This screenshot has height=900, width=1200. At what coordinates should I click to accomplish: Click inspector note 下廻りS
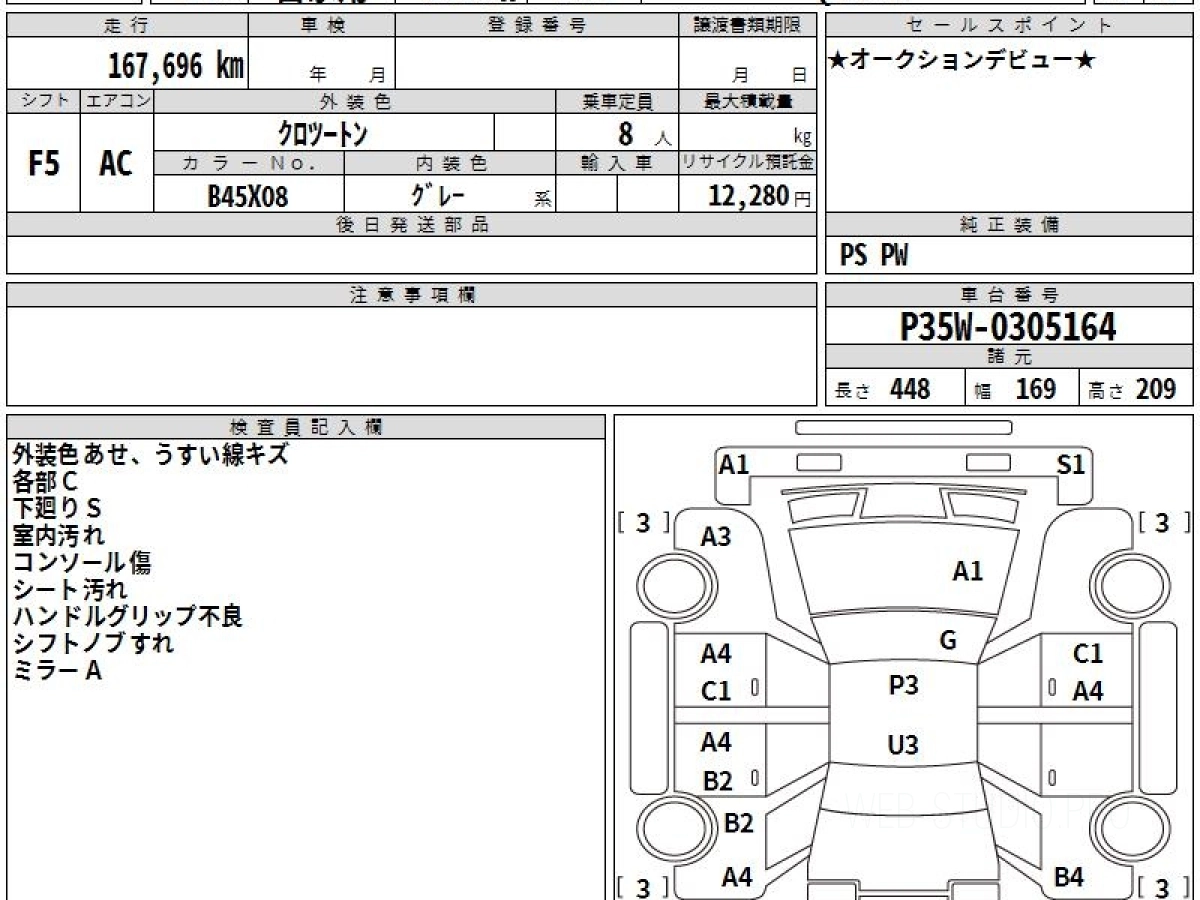pos(57,508)
